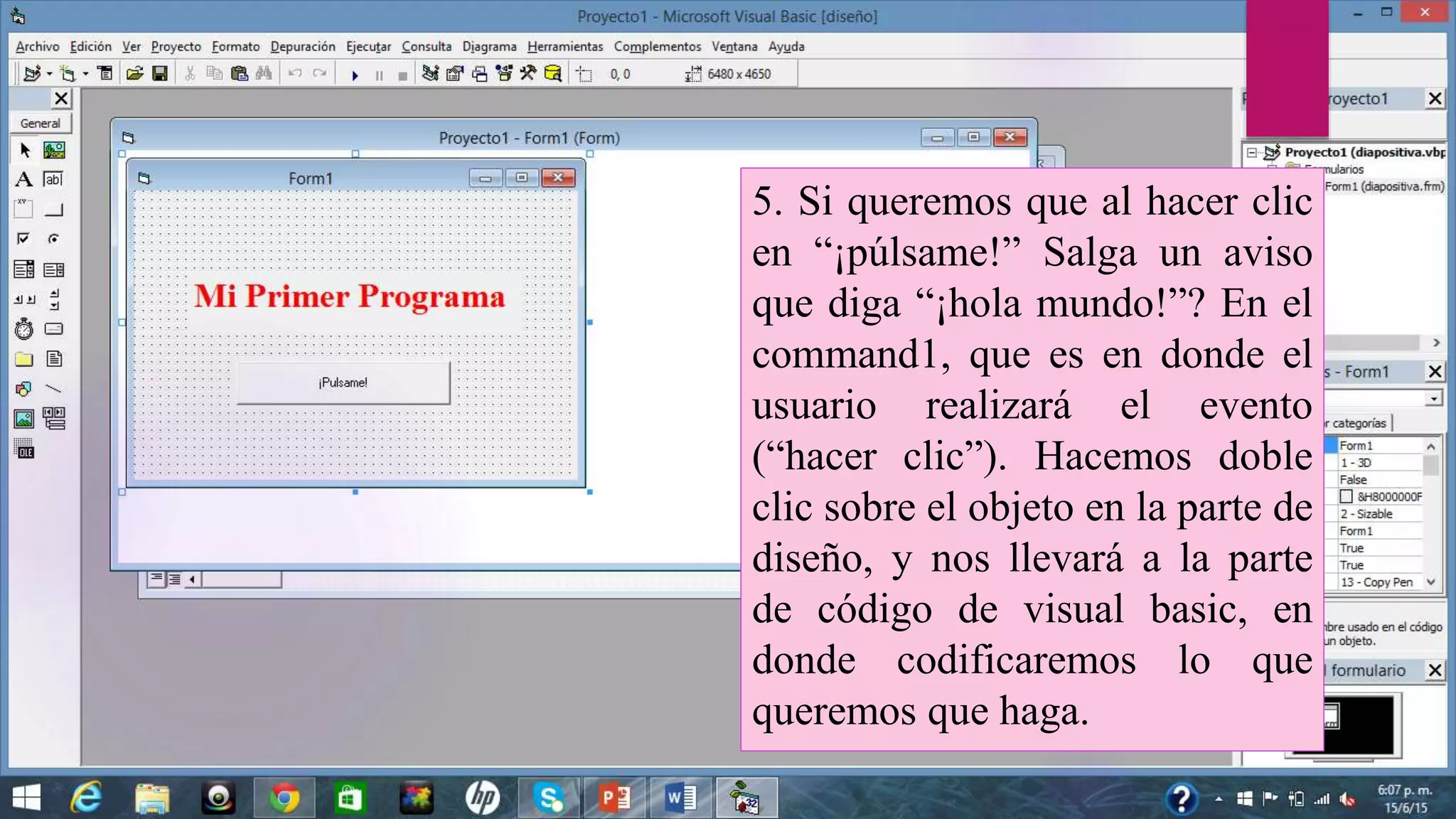Select the ListBox control tool
Image resolution: width=1456 pixels, height=819 pixels.
pos(54,269)
